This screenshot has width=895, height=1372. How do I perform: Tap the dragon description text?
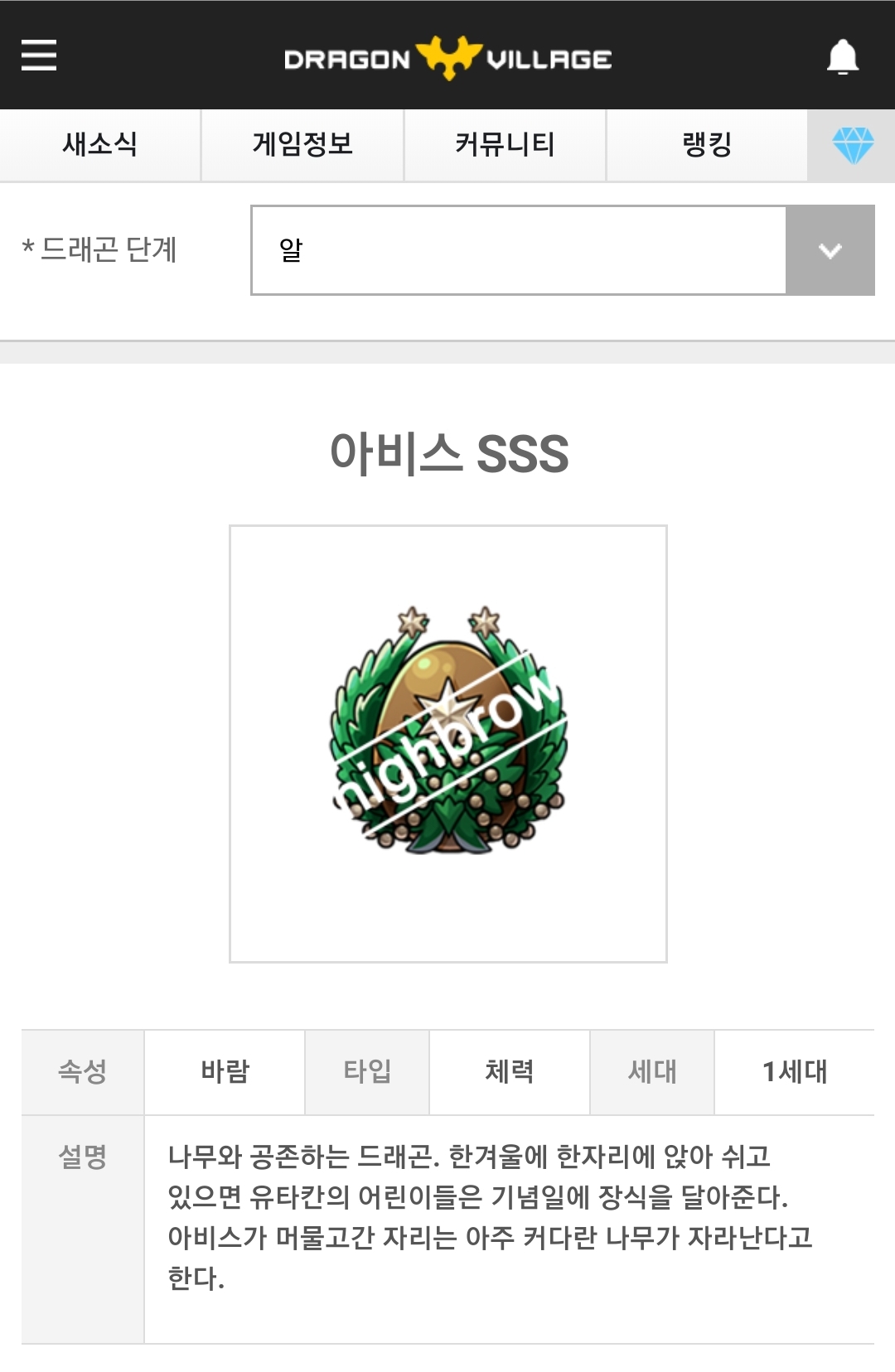pyautogui.click(x=490, y=1216)
